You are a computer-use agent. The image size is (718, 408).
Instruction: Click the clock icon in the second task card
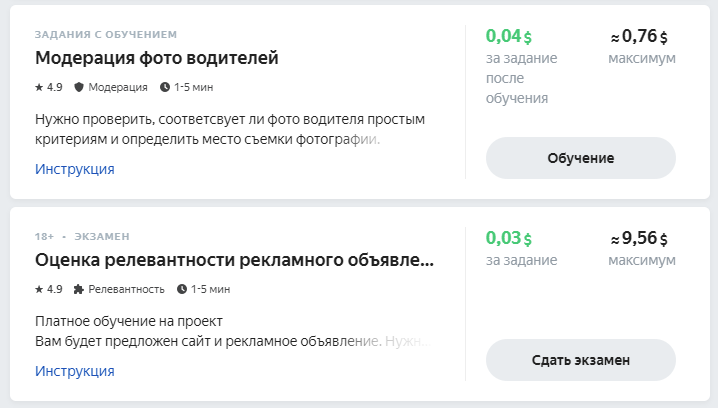click(182, 289)
